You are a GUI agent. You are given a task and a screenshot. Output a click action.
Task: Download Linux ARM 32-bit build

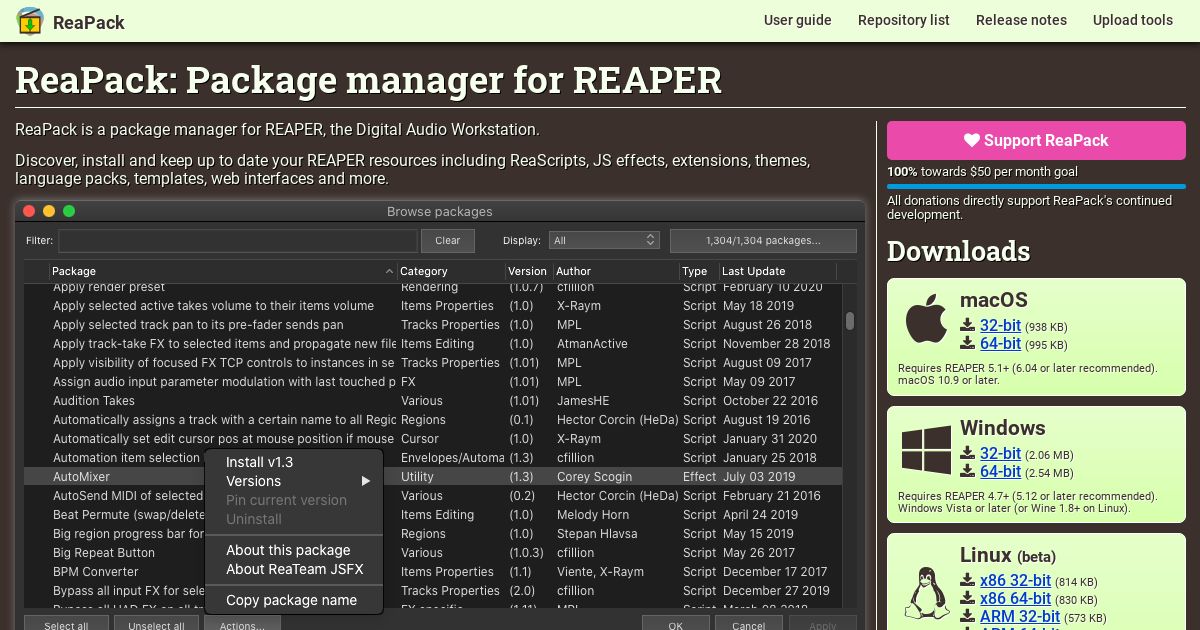(x=1020, y=617)
